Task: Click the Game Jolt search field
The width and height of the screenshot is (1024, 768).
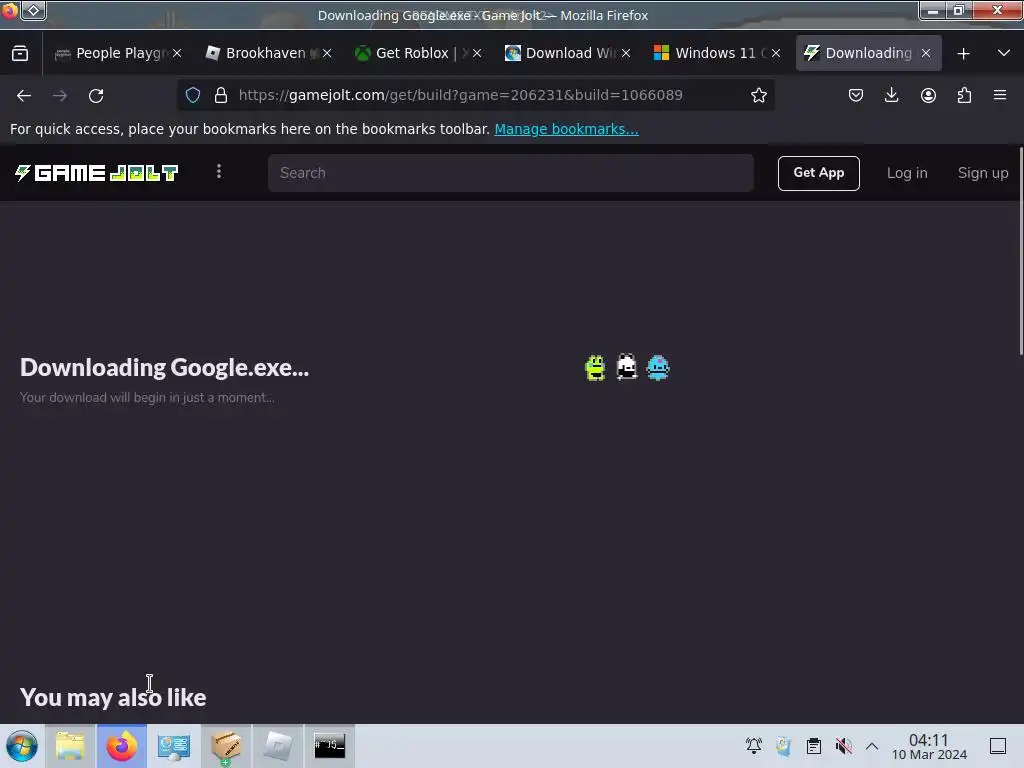Action: (x=511, y=173)
